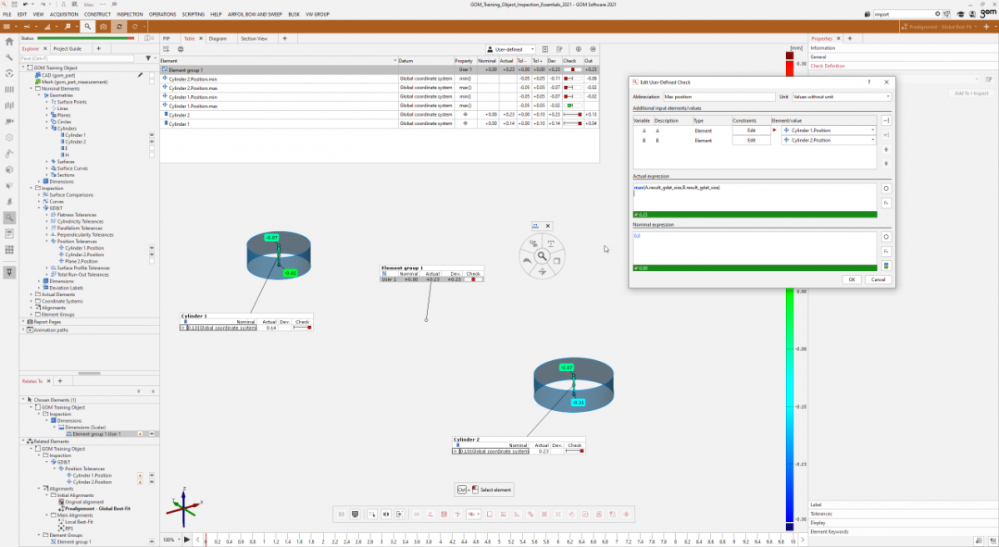The width and height of the screenshot is (999, 547).
Task: Open the Unit dropdown in Edit dialog
Action: click(841, 97)
